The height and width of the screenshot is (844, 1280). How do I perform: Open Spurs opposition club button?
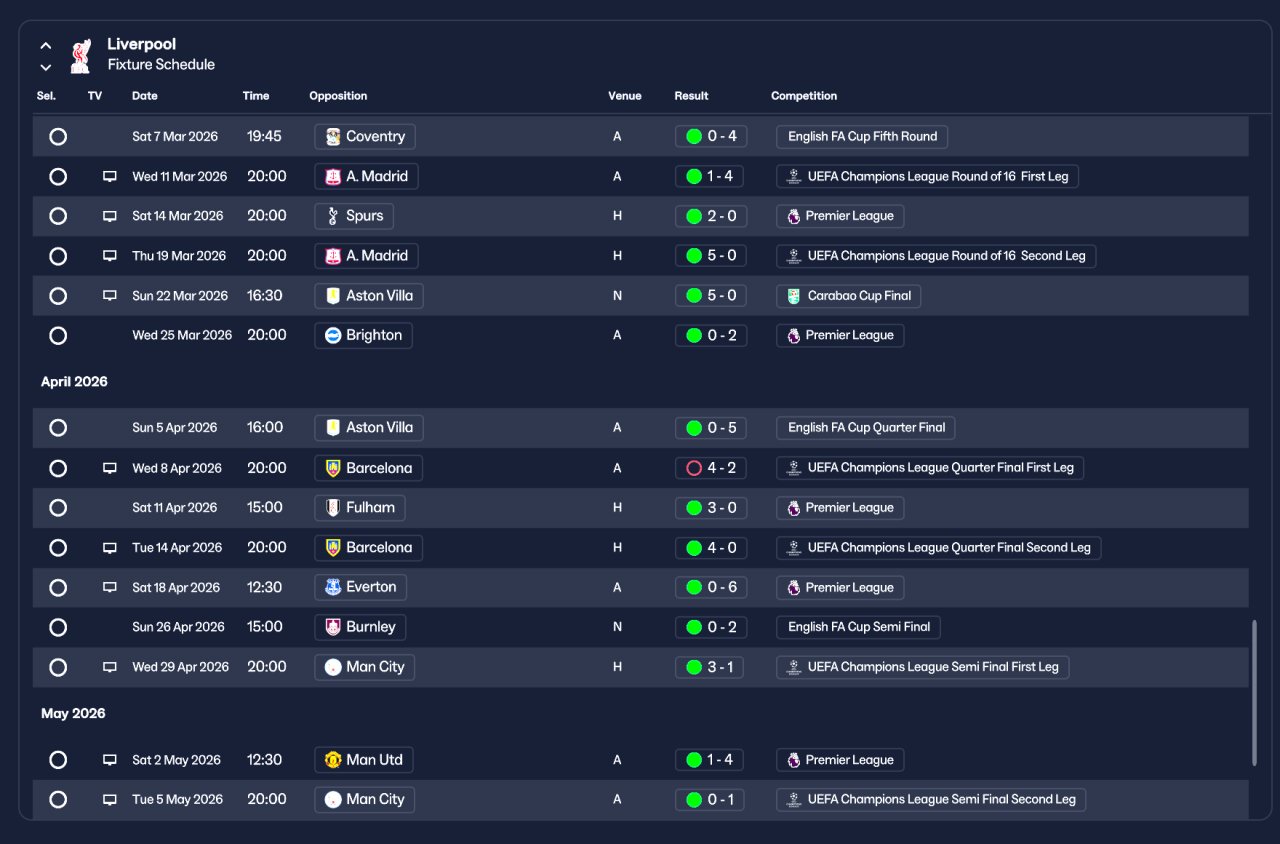[354, 216]
